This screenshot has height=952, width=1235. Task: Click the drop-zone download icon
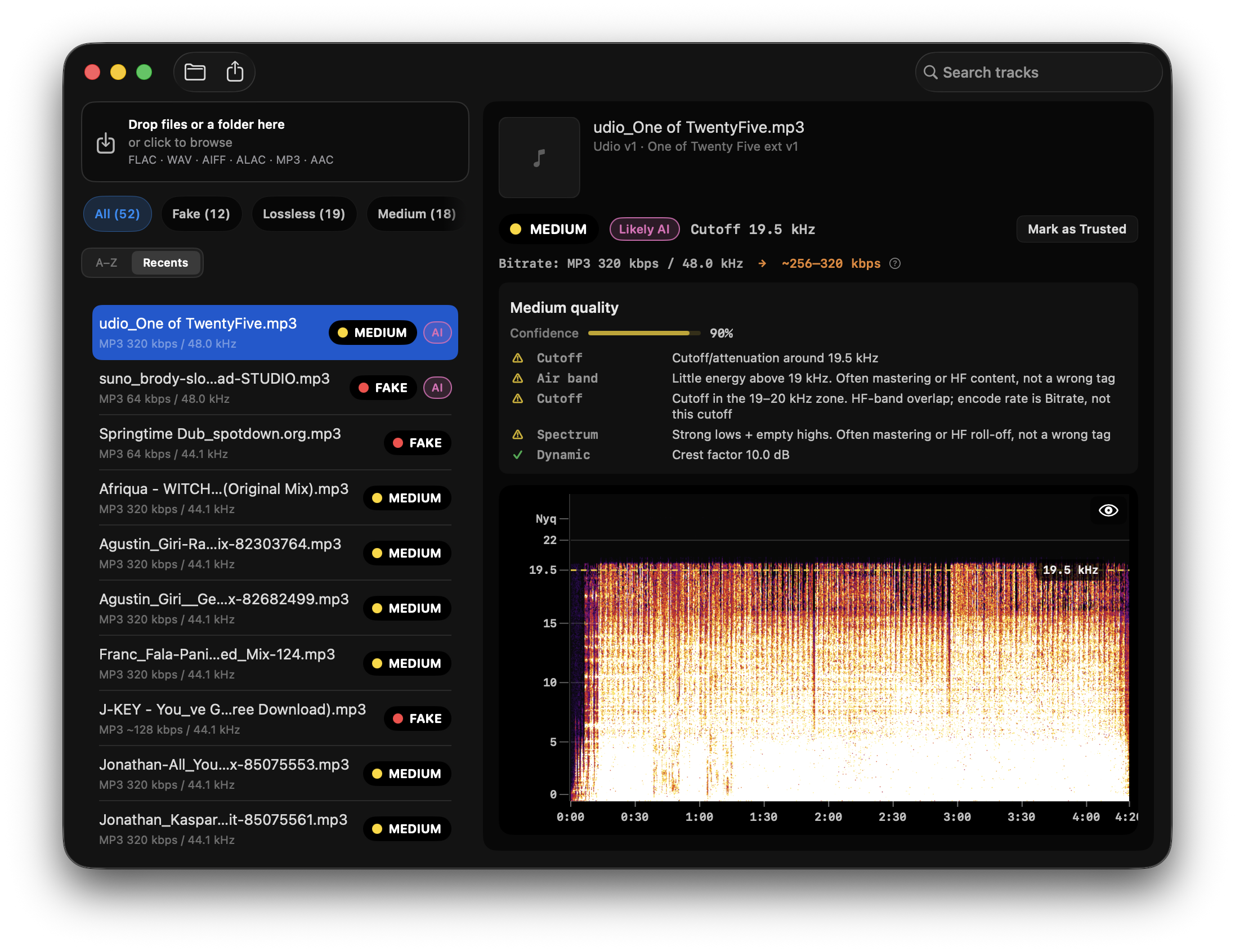[x=106, y=143]
